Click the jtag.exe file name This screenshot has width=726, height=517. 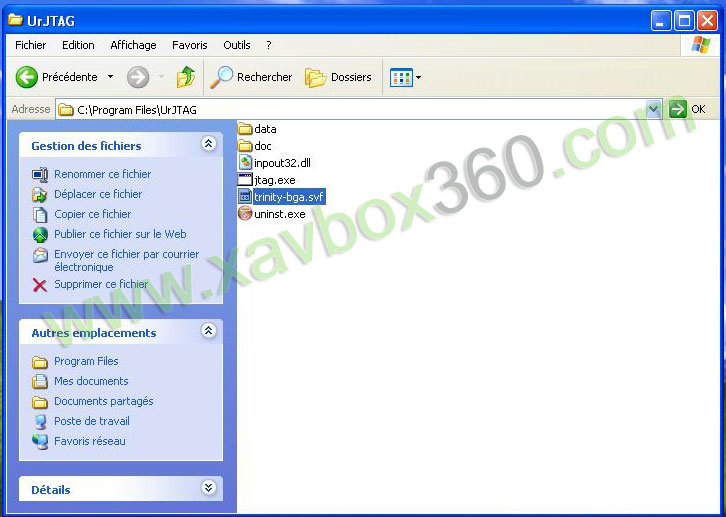275,180
